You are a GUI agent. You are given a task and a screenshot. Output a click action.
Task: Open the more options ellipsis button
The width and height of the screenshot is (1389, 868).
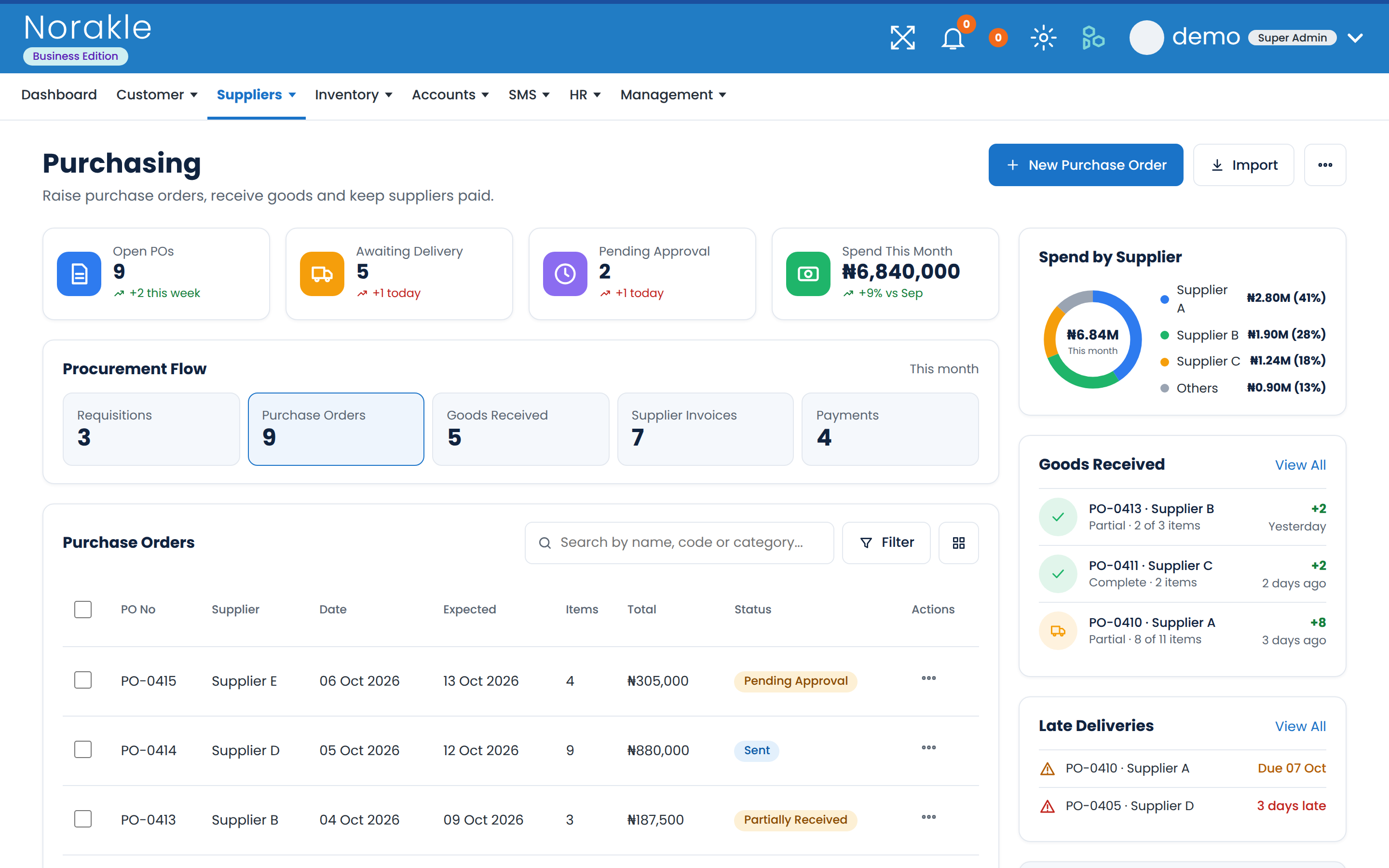[1325, 165]
